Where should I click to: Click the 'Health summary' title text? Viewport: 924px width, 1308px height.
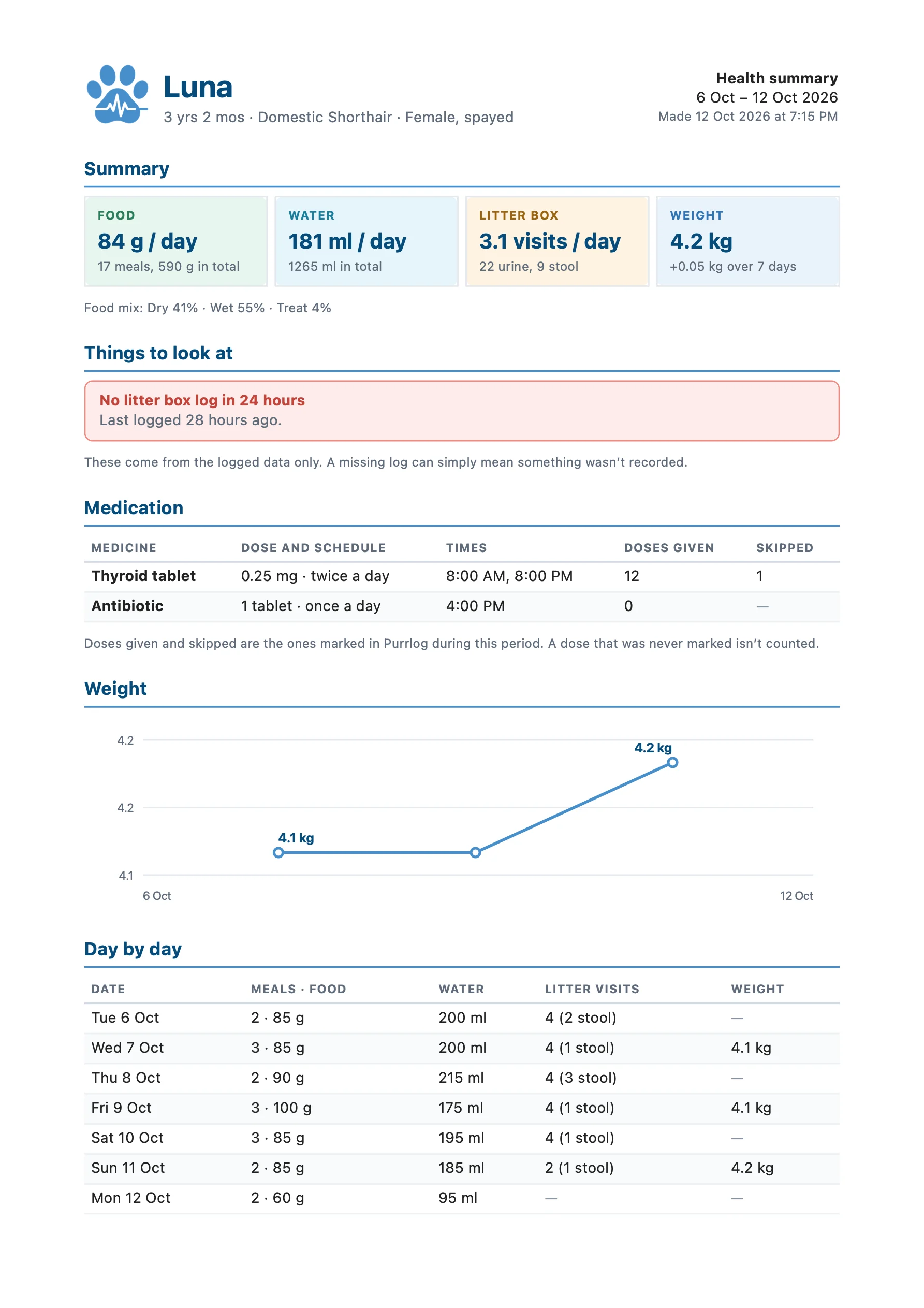[x=776, y=79]
